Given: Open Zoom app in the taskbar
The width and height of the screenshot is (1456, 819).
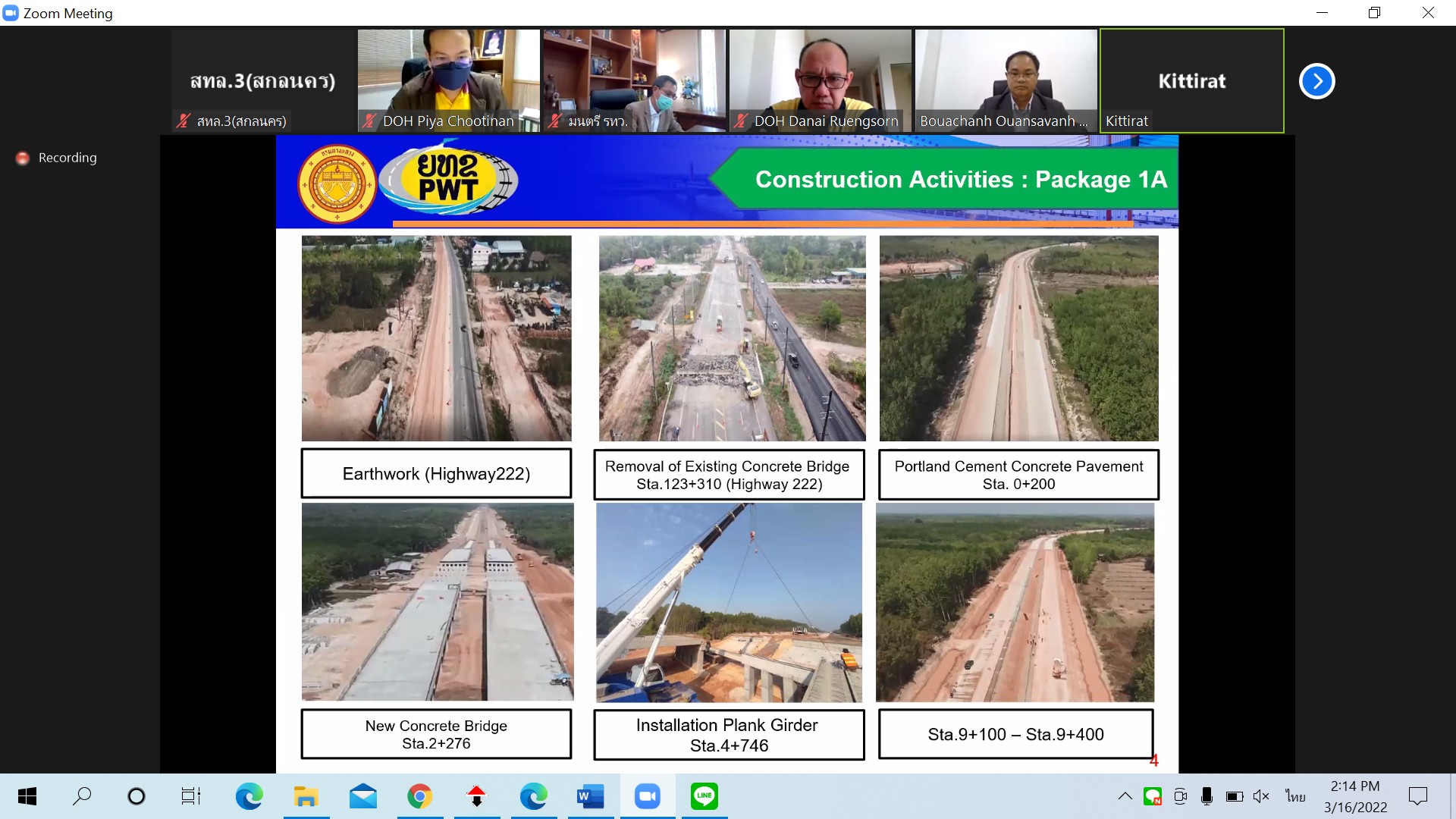Looking at the screenshot, I should tap(647, 796).
